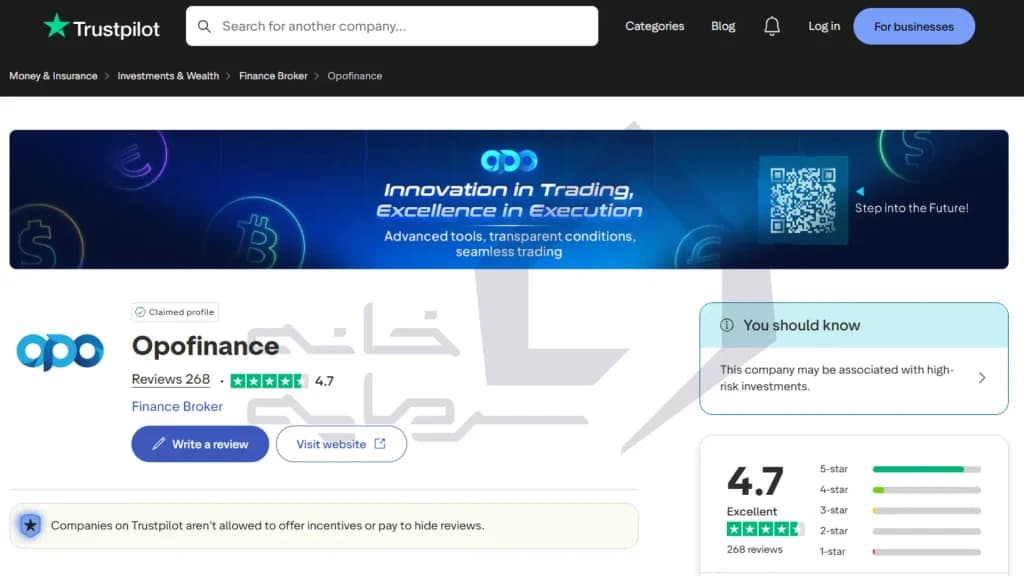The height and width of the screenshot is (576, 1024).
Task: Click the star rating next to Reviews 268
Action: [x=268, y=381]
